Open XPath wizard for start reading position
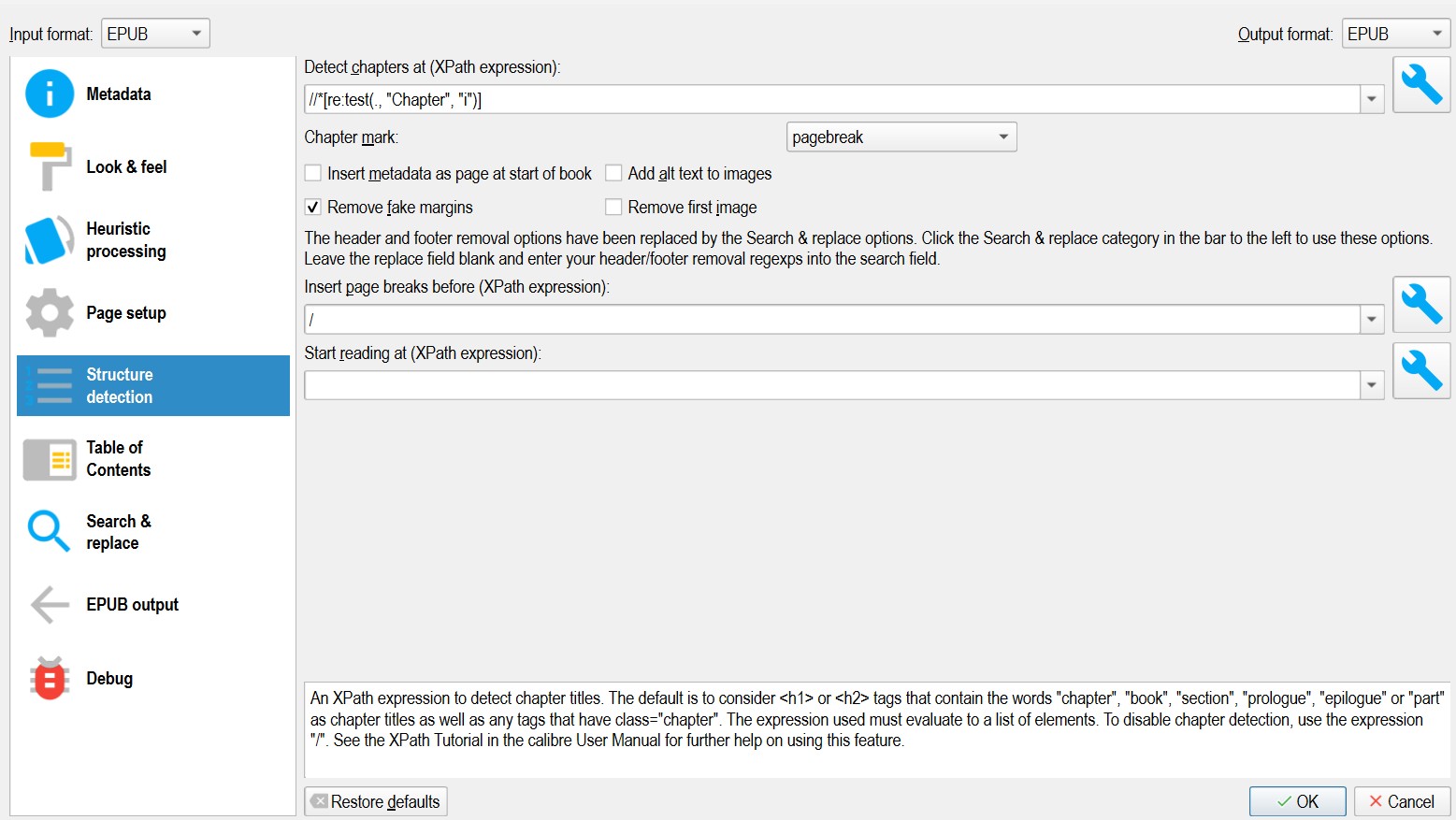The height and width of the screenshot is (820, 1456). pyautogui.click(x=1420, y=370)
